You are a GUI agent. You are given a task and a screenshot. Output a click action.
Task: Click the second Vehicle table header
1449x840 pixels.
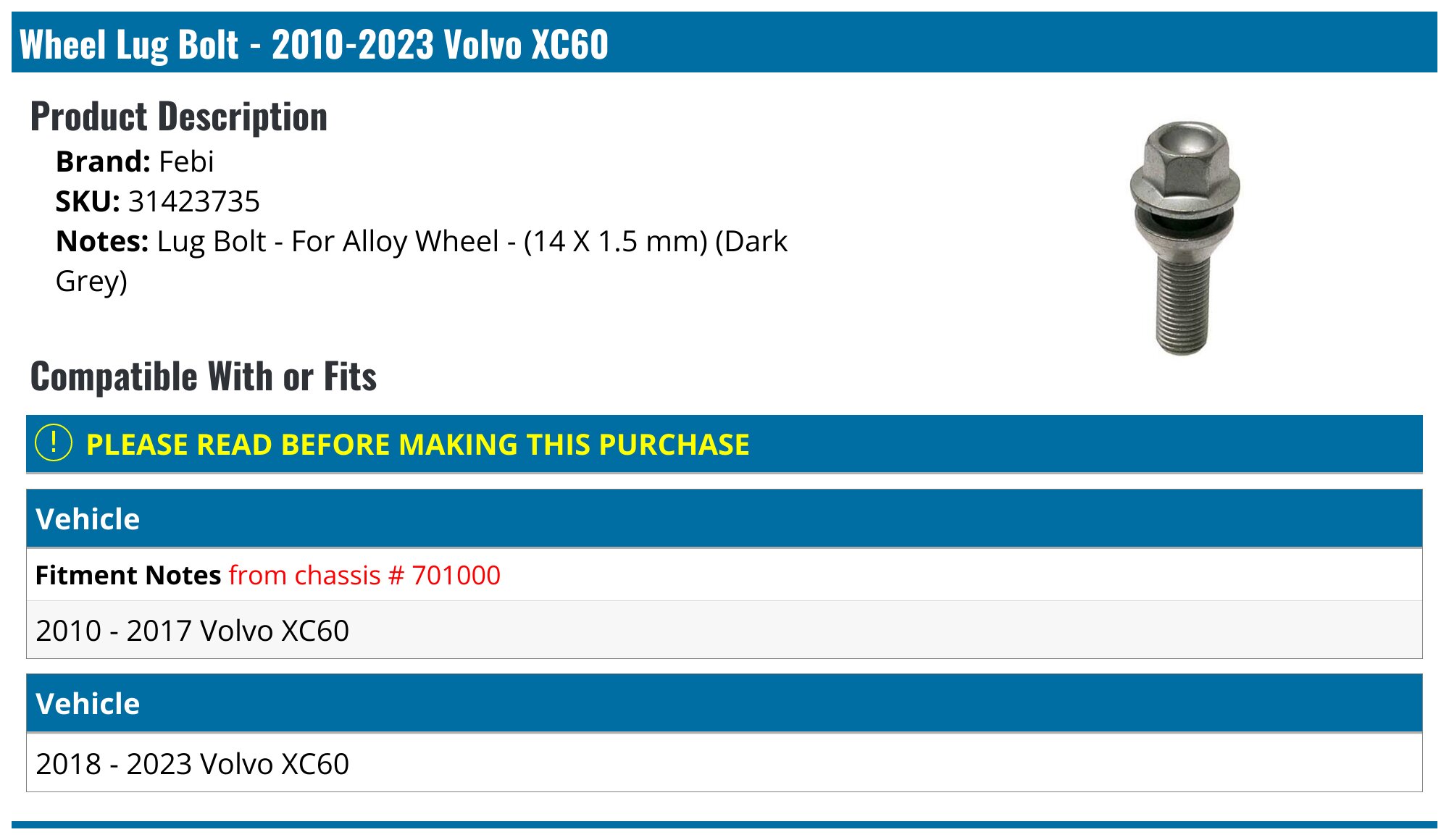pyautogui.click(x=724, y=703)
